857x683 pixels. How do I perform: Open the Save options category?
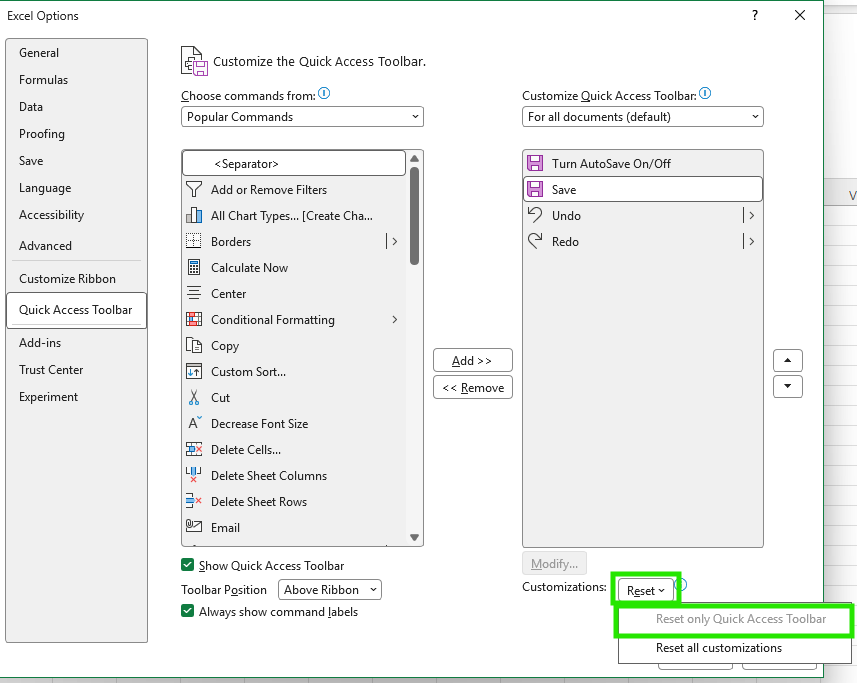(76, 161)
